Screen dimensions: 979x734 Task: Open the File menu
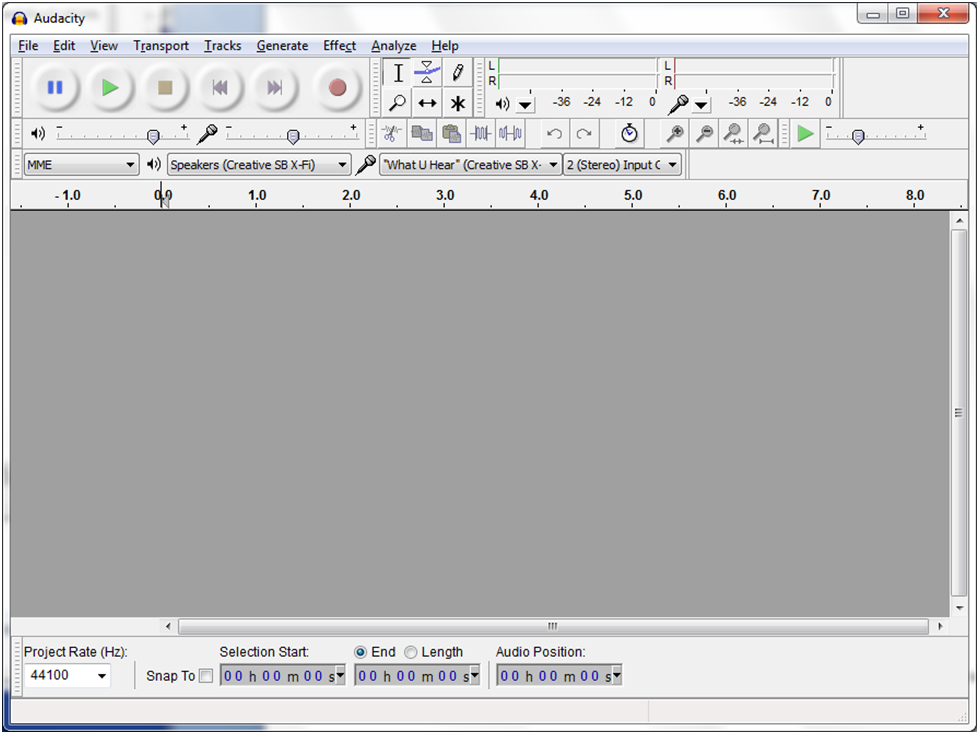tap(28, 46)
